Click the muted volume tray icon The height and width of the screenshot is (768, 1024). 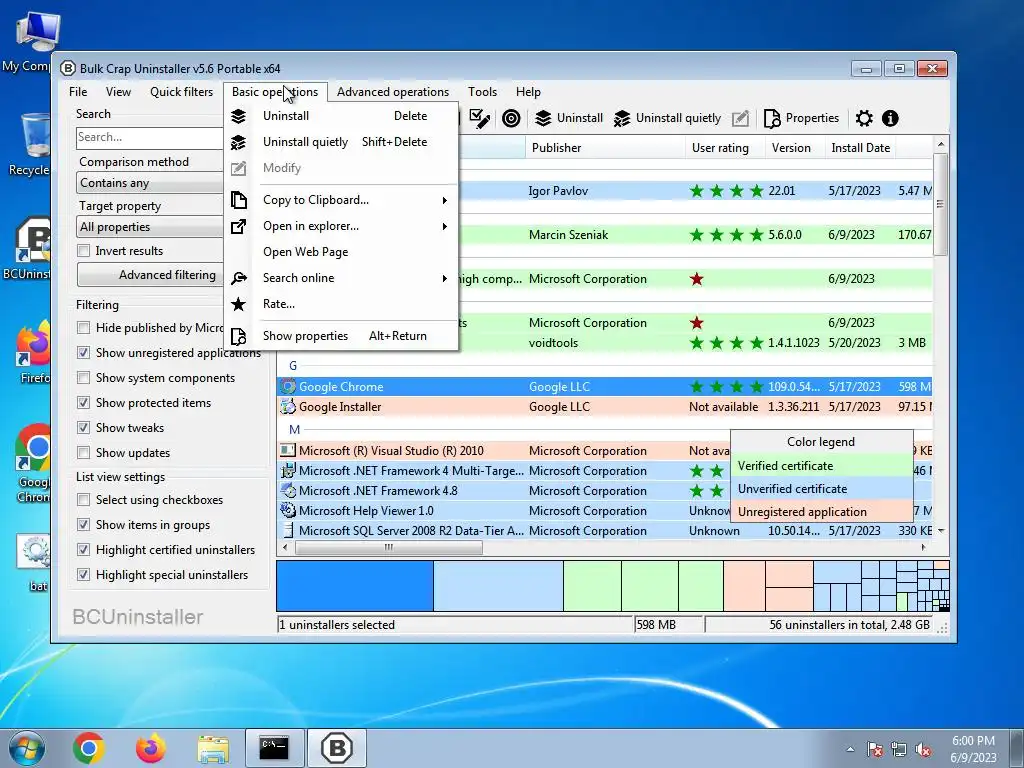coord(923,750)
